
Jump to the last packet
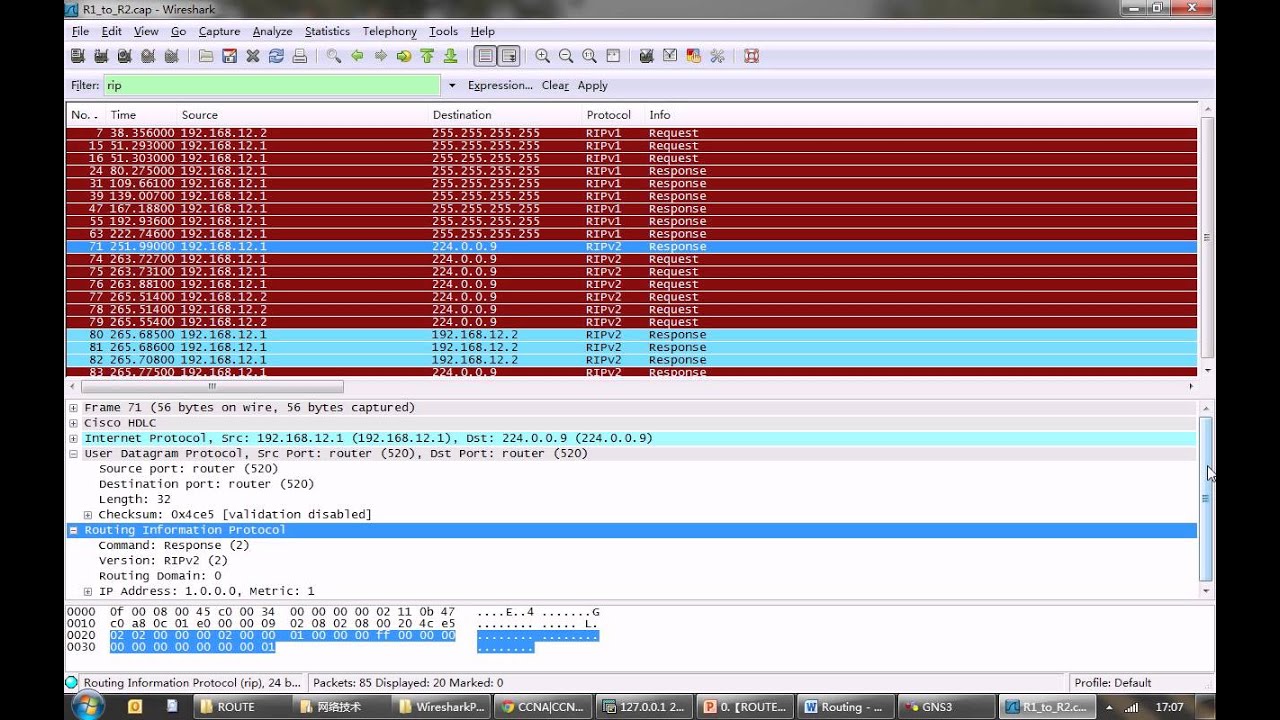point(450,56)
